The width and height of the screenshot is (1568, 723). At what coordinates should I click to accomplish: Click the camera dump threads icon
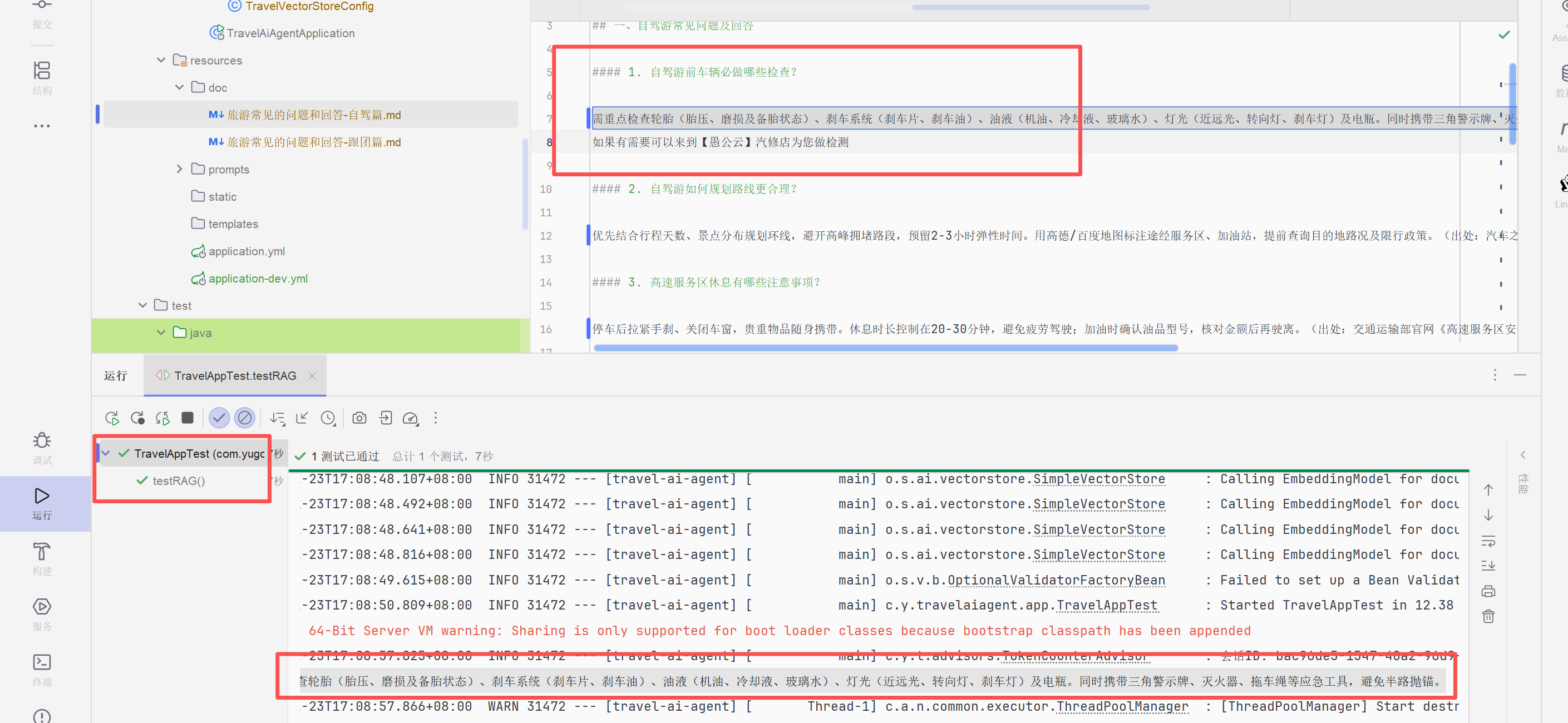360,418
